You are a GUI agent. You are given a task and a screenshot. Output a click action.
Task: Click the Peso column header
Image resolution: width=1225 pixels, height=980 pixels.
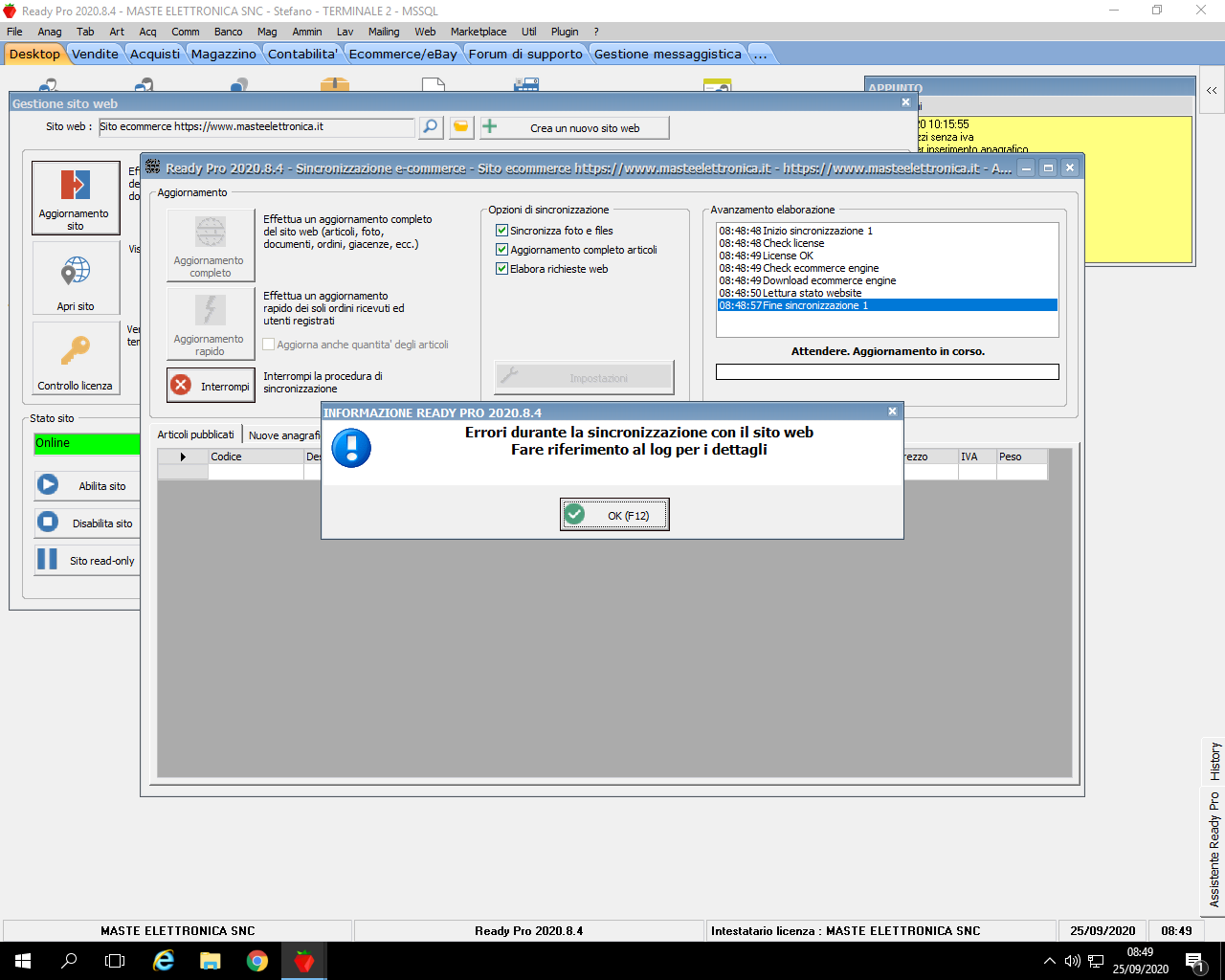1021,457
